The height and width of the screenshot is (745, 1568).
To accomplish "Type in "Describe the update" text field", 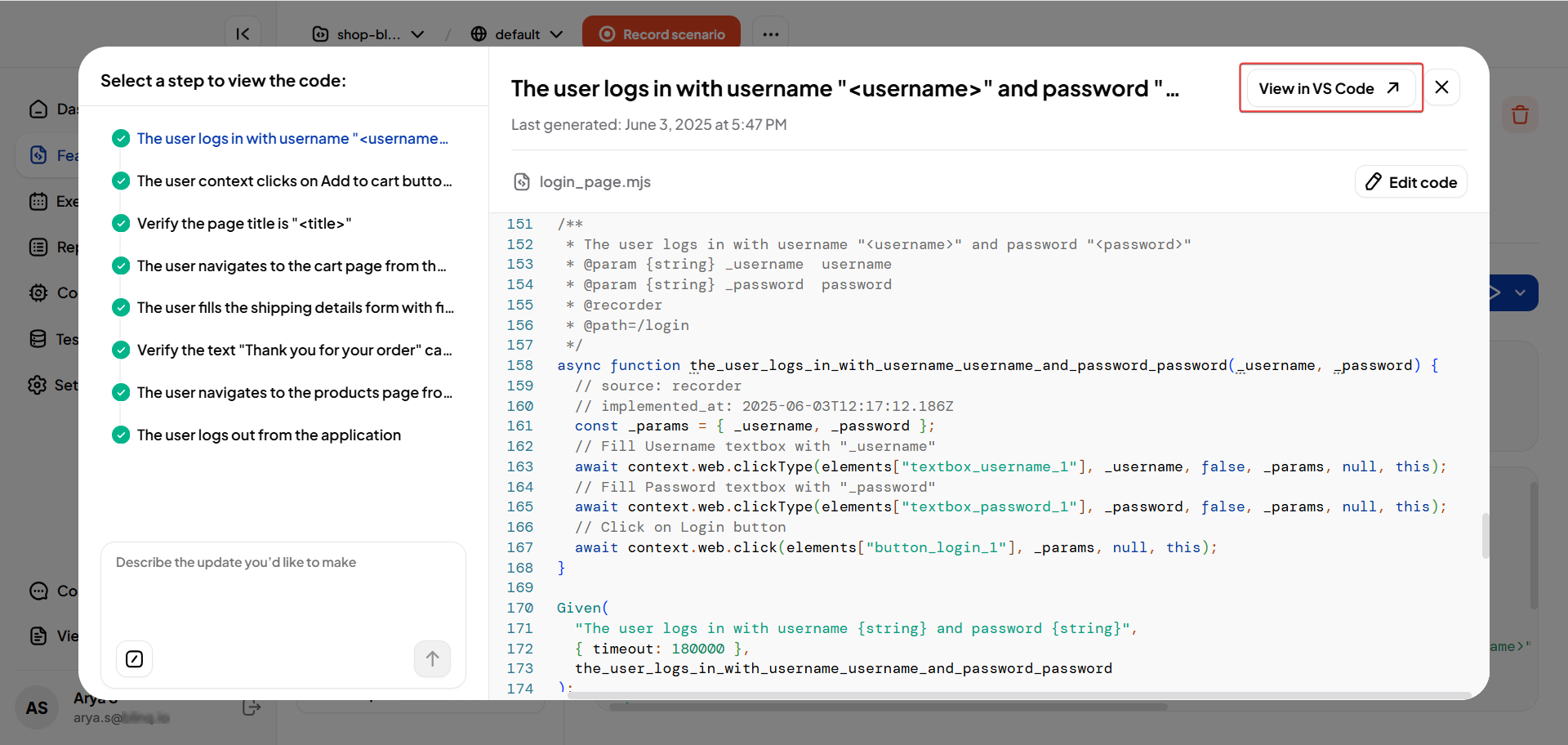I will pyautogui.click(x=283, y=588).
